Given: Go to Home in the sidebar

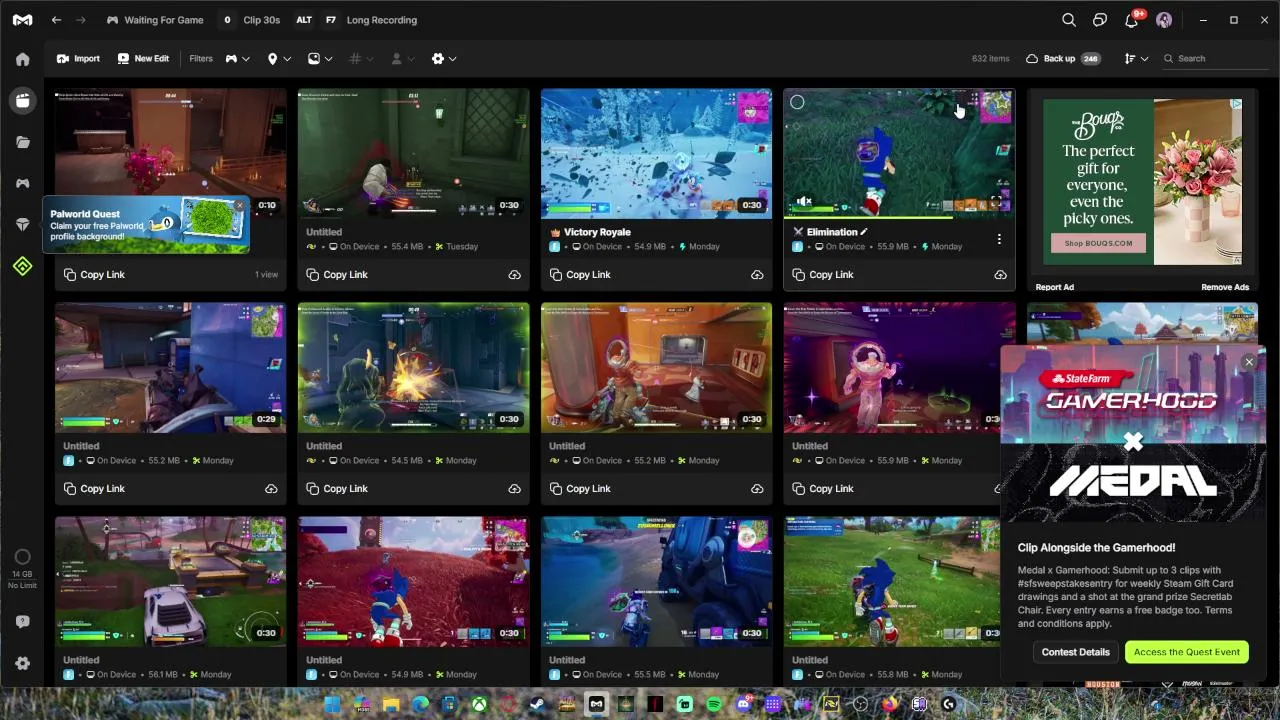Looking at the screenshot, I should [x=22, y=59].
